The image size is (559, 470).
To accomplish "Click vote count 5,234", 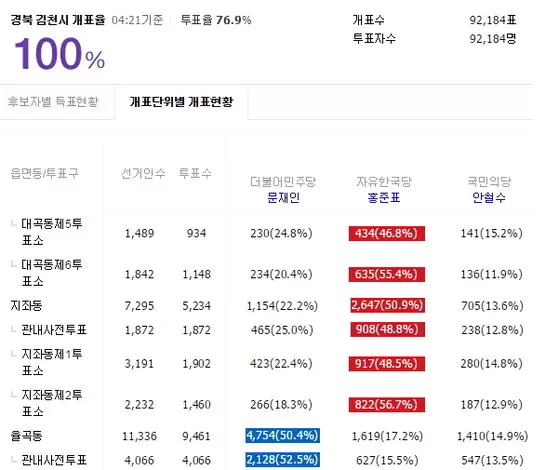I will (196, 306).
